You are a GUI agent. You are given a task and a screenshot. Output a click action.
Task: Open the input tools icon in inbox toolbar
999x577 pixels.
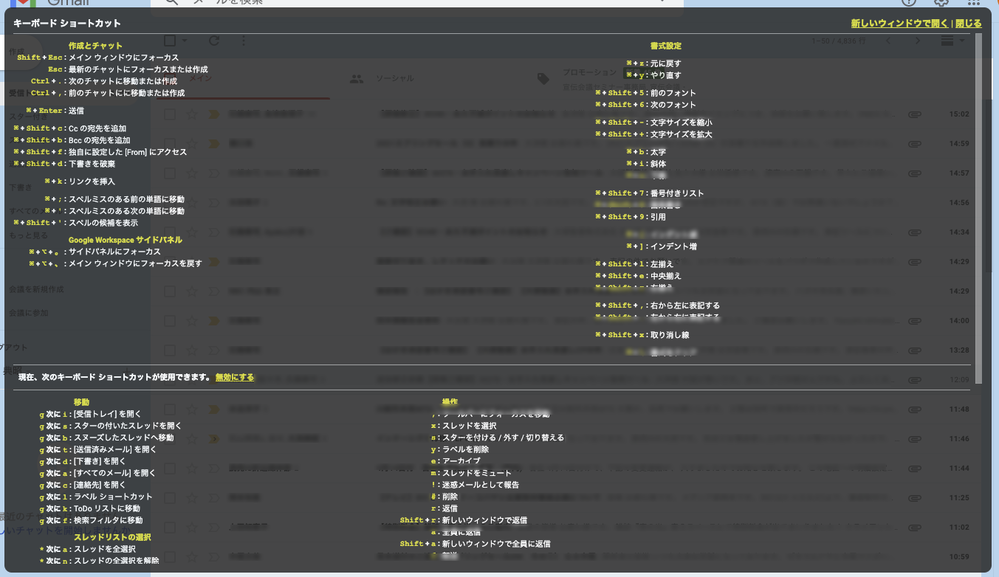click(947, 41)
